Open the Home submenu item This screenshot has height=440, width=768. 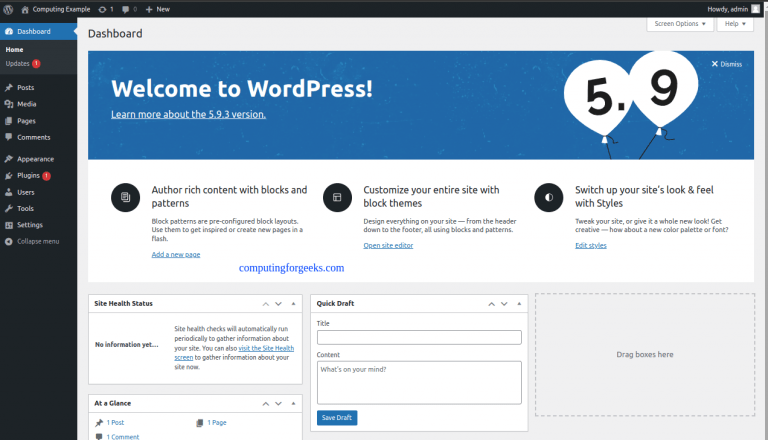[x=14, y=49]
